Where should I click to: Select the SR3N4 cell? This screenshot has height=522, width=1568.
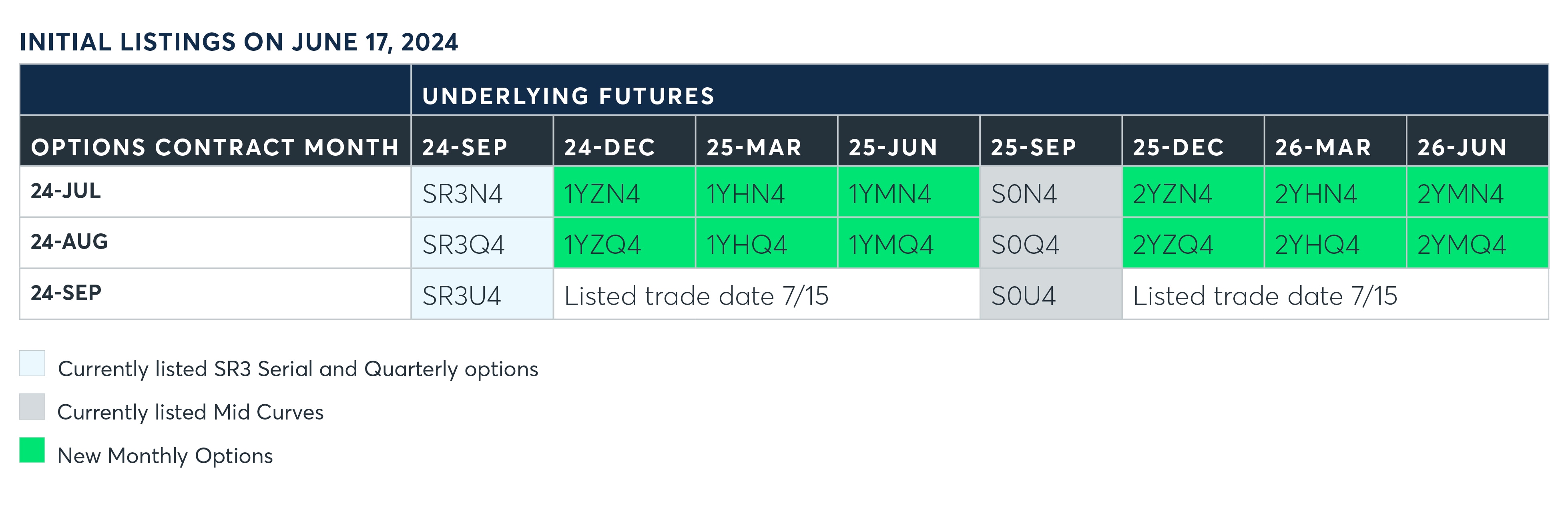click(482, 192)
